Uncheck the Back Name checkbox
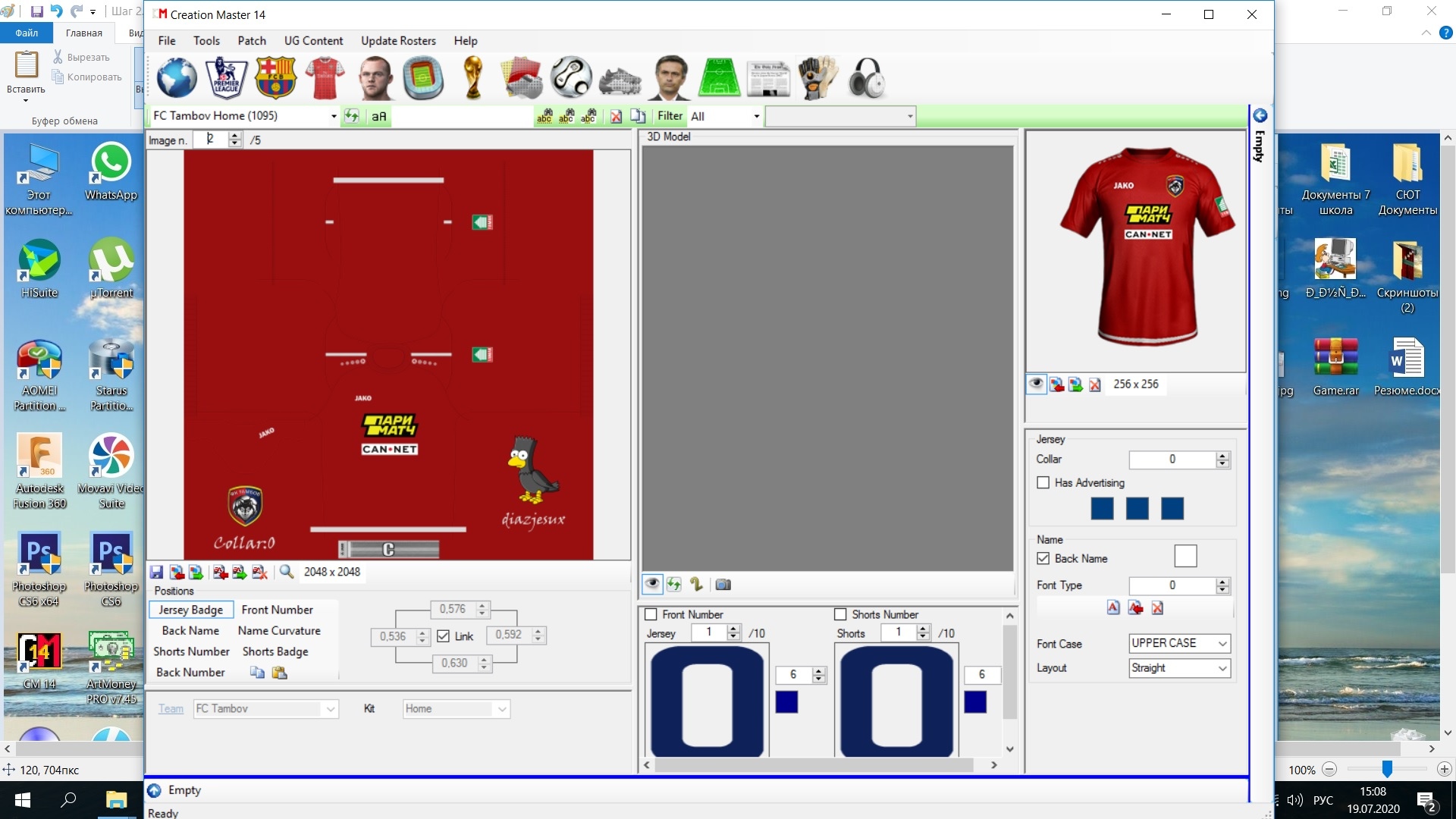Image resolution: width=1456 pixels, height=819 pixels. pos(1043,559)
